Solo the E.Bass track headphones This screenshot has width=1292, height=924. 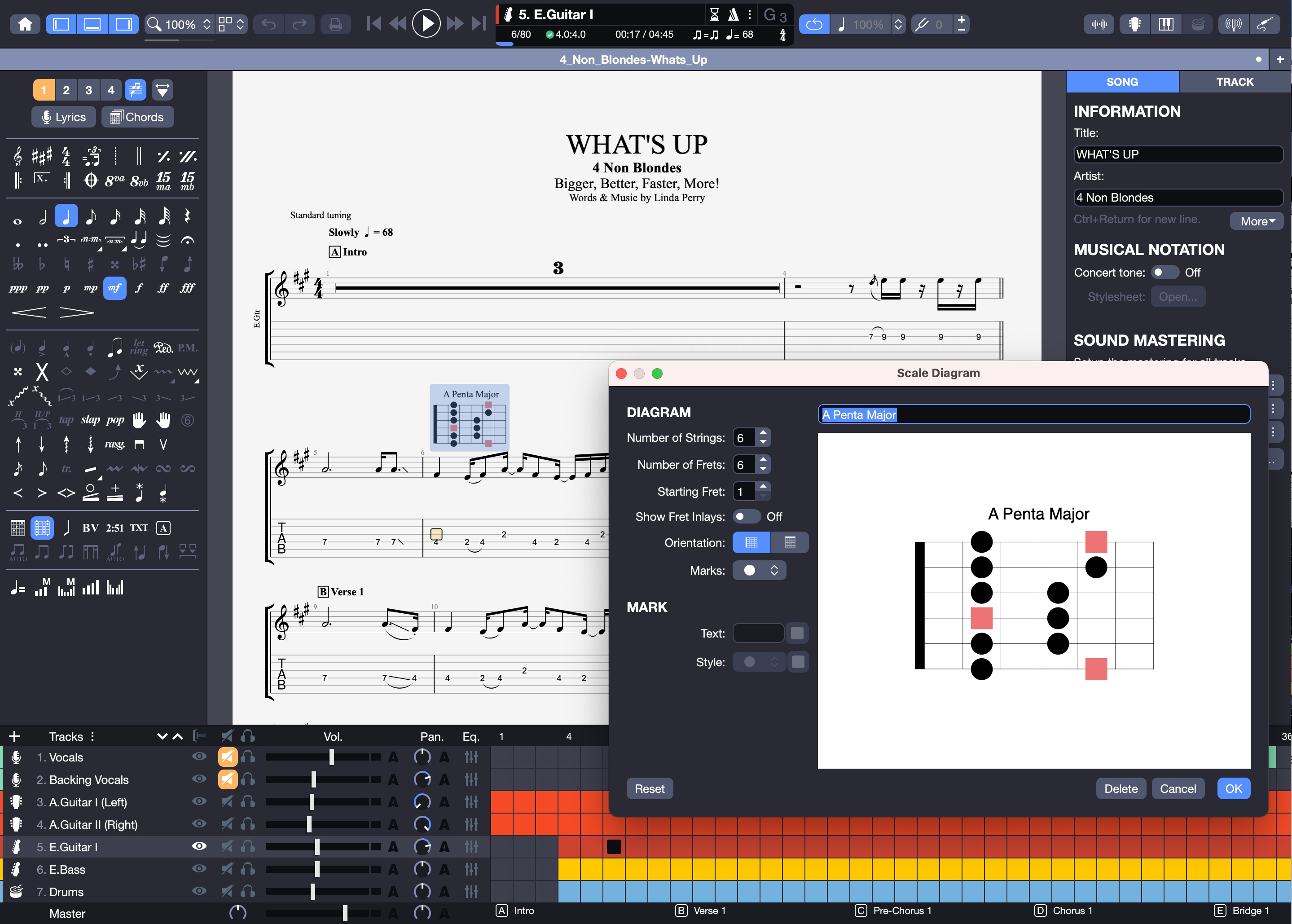point(248,869)
